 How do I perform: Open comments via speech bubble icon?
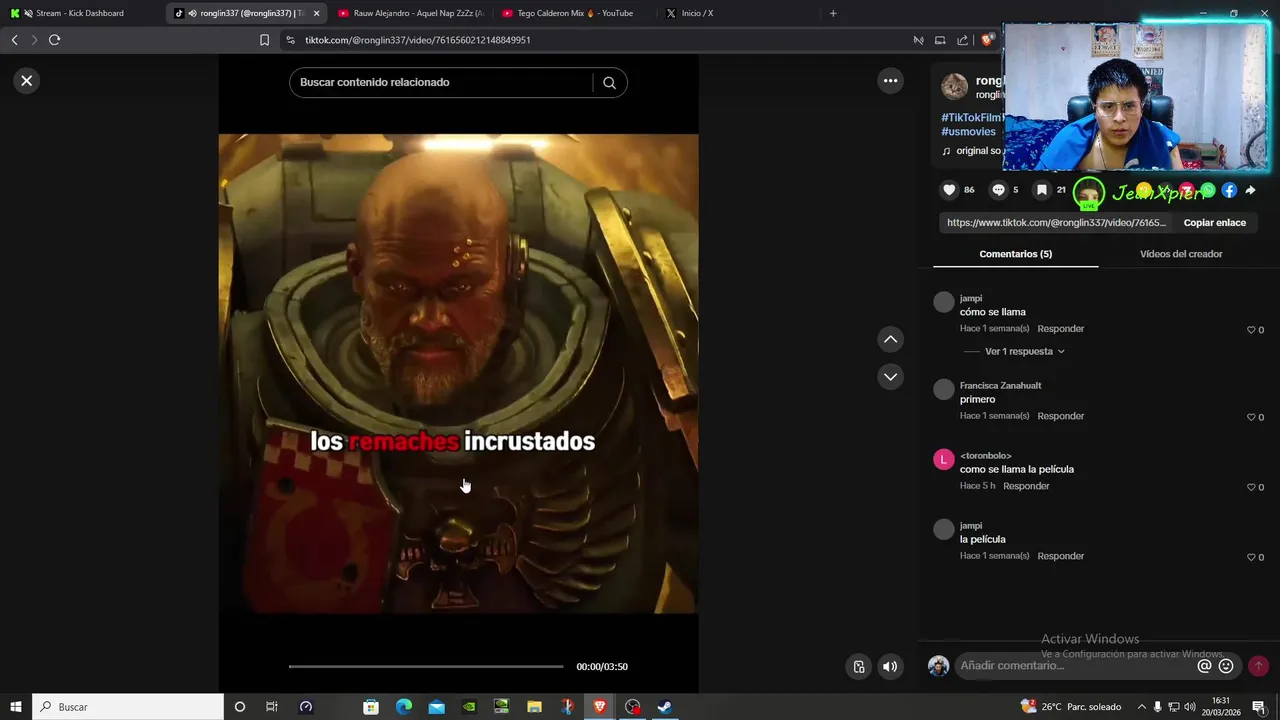click(x=998, y=190)
